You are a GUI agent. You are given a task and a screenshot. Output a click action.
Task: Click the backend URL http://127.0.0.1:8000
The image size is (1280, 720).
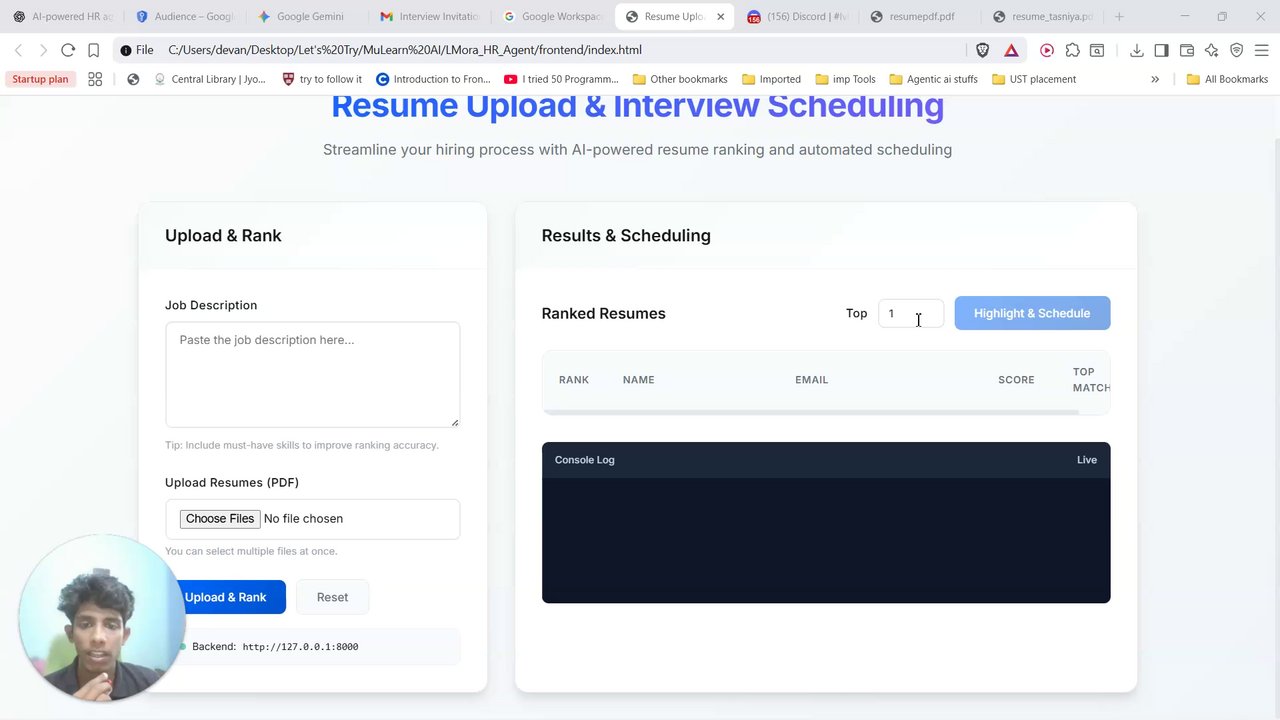pyautogui.click(x=300, y=647)
